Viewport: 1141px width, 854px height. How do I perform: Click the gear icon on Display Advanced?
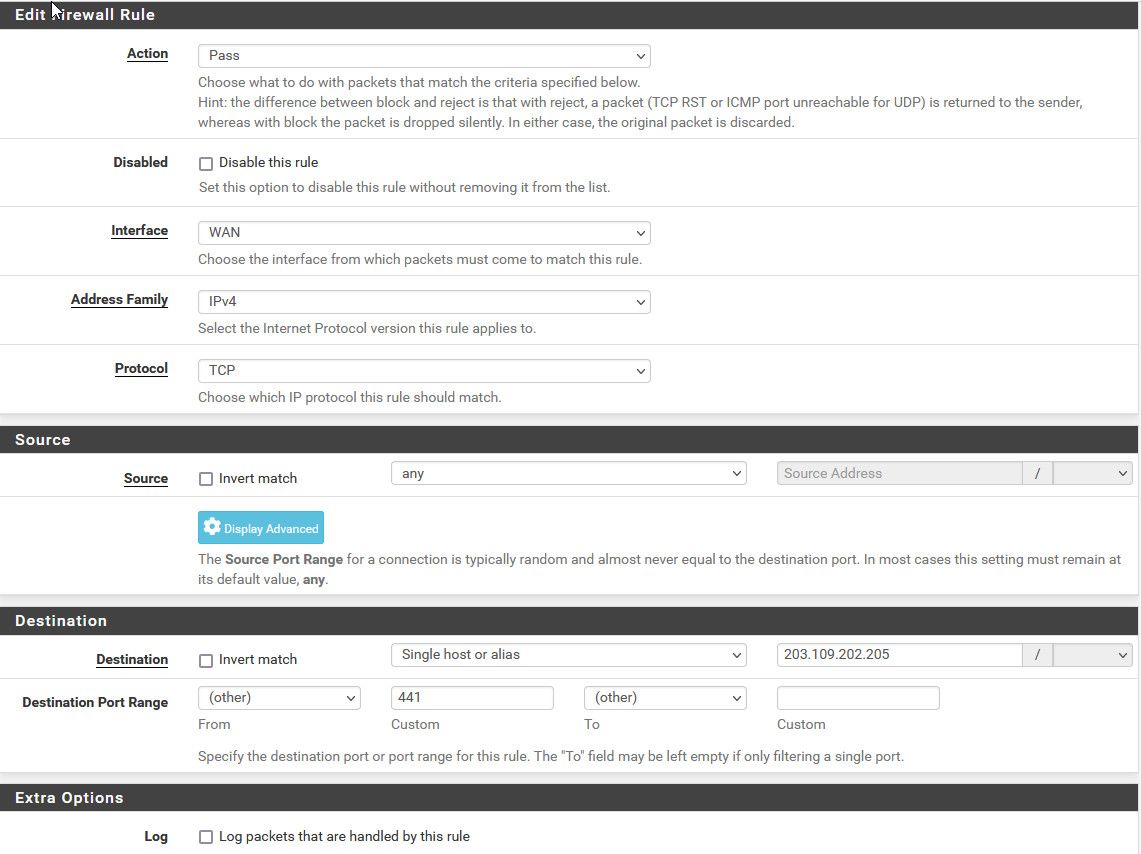click(x=212, y=527)
